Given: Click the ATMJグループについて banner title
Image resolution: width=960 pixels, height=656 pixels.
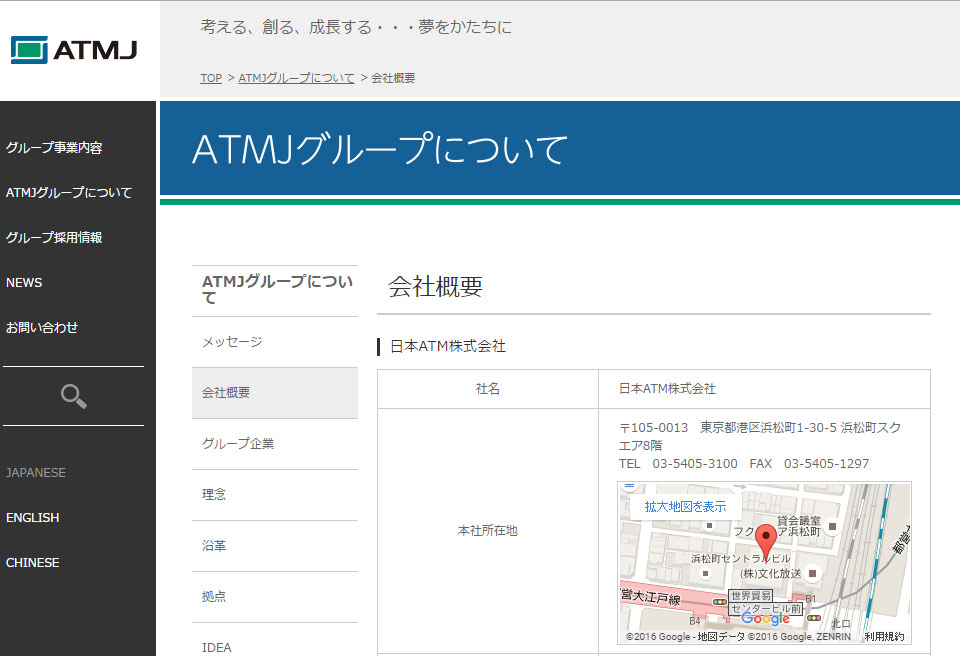Looking at the screenshot, I should (x=380, y=149).
